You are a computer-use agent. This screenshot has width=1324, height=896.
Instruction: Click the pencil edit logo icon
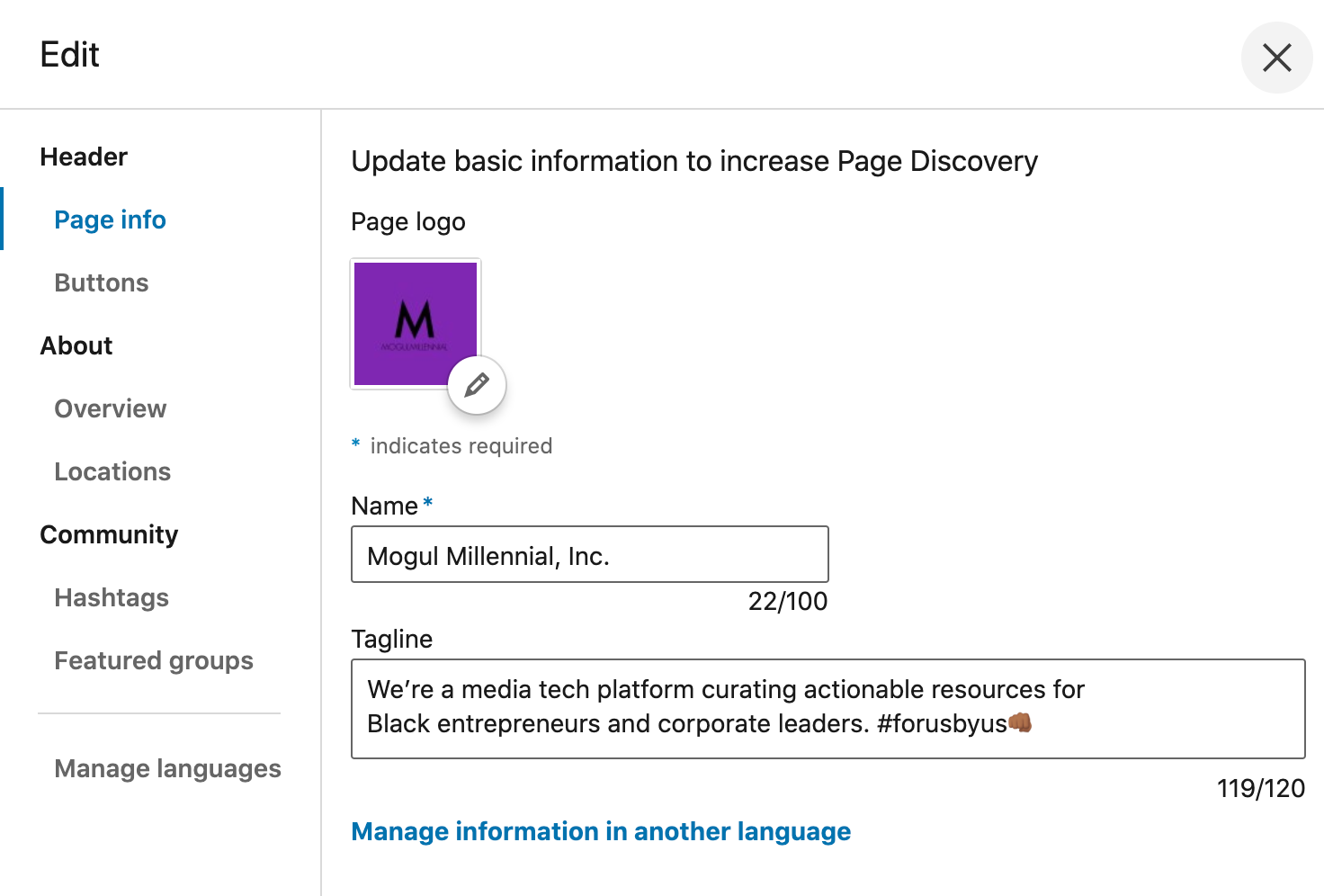[477, 385]
